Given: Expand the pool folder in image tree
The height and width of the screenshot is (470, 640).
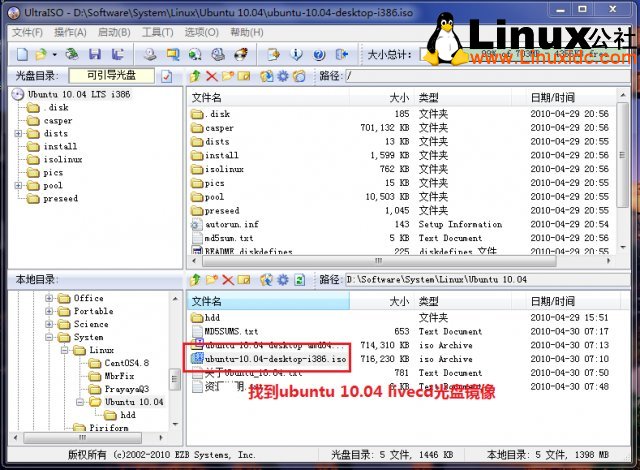Looking at the screenshot, I should (18, 186).
